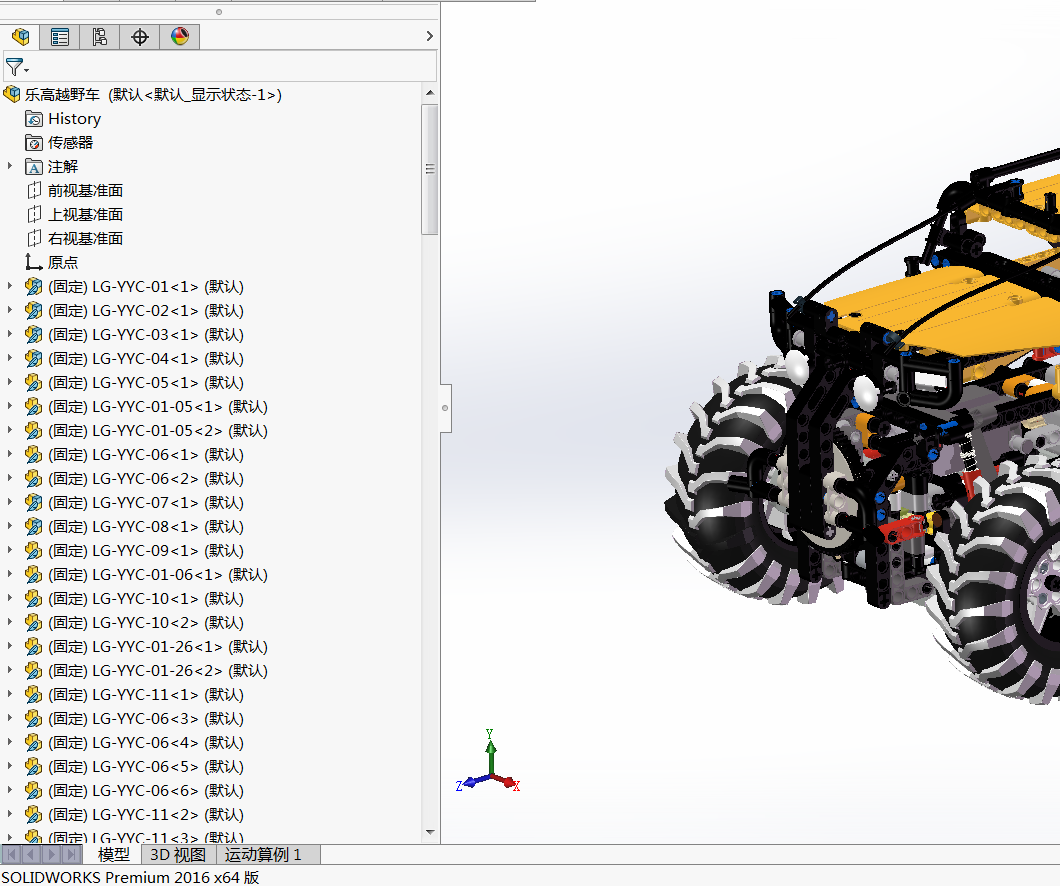
Task: Click the panel top grip handle
Action: coord(218,11)
